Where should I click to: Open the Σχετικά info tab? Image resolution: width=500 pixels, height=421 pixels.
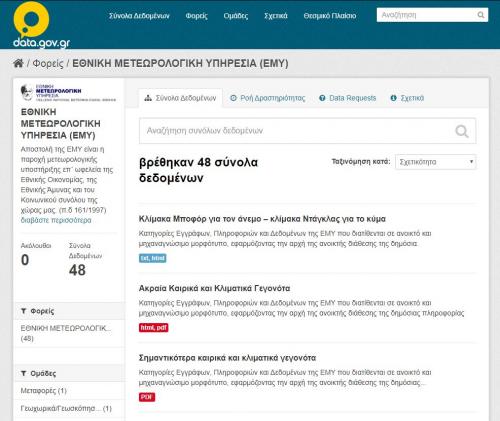(407, 98)
